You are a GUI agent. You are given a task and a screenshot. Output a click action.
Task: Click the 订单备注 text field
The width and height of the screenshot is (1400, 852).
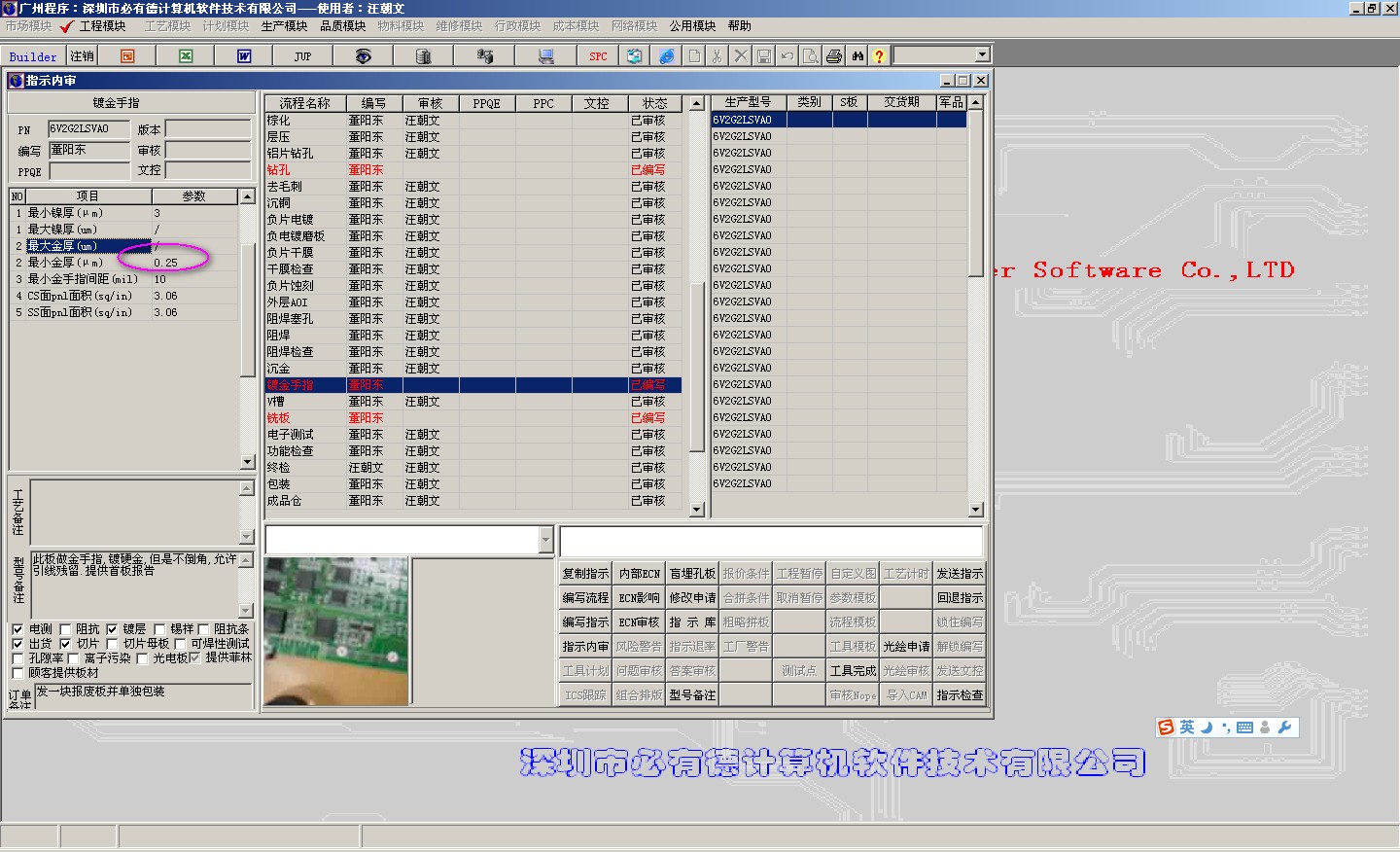click(143, 695)
